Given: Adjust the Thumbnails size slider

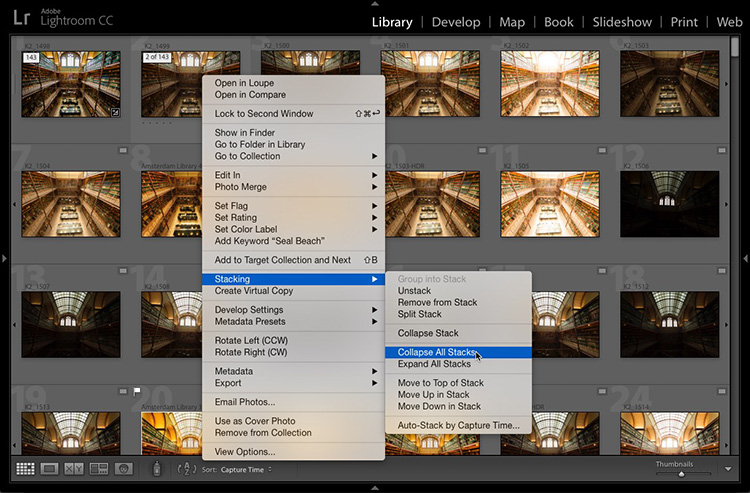Looking at the screenshot, I should [682, 474].
